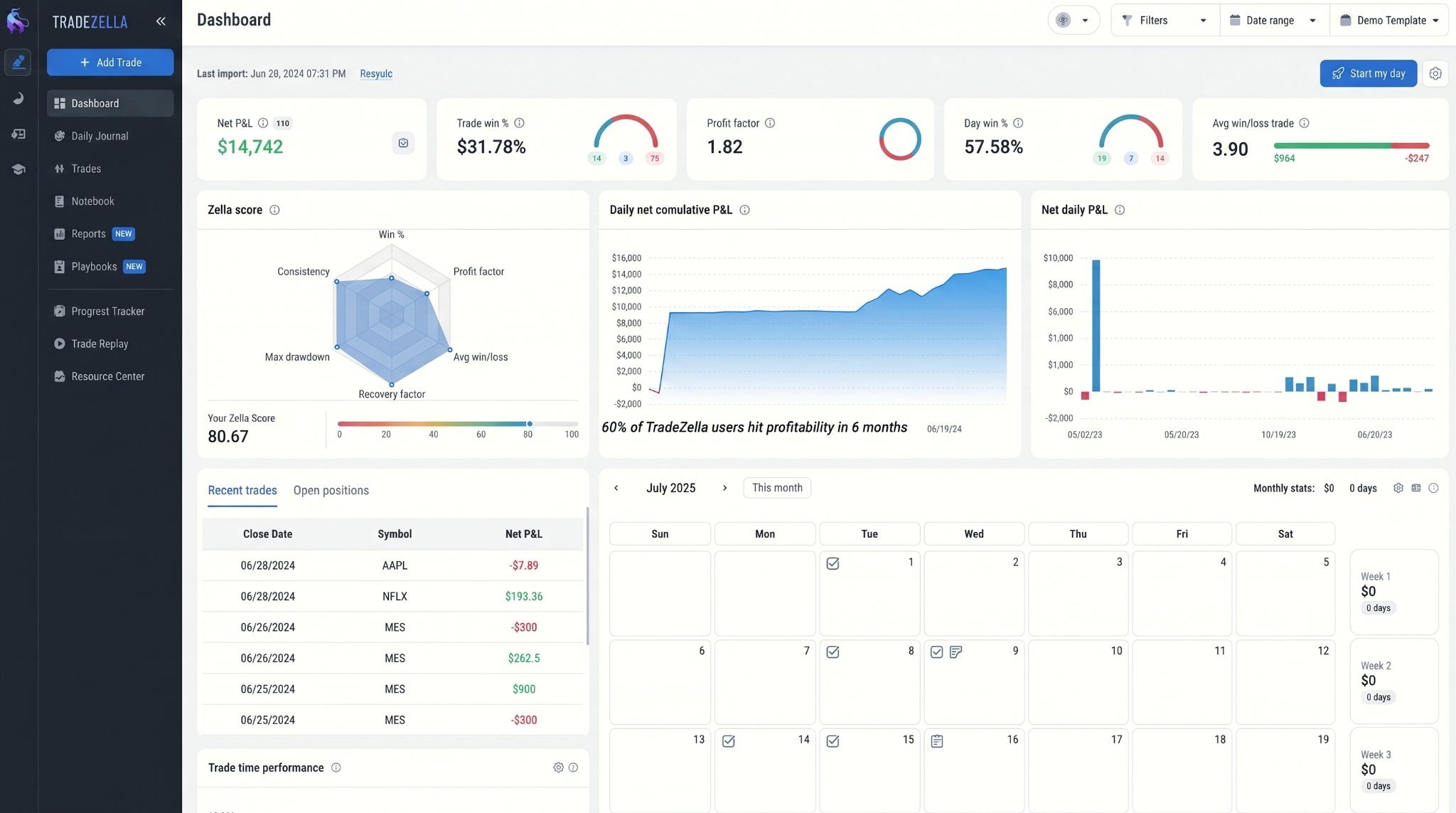Go to the previous month in the calendar
Screen dimensions: 1456x813
click(616, 488)
